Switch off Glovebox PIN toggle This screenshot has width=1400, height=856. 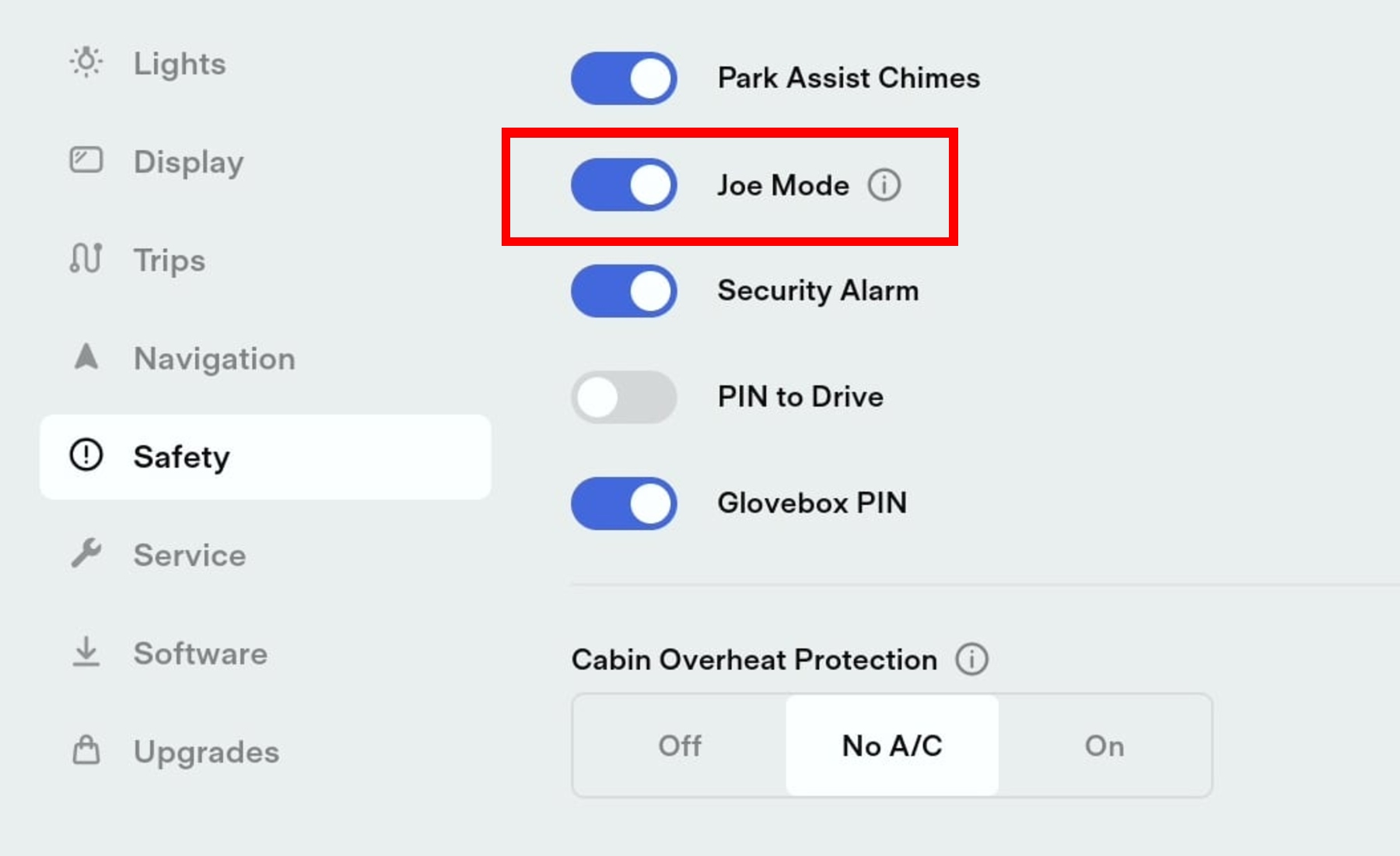pyautogui.click(x=624, y=503)
